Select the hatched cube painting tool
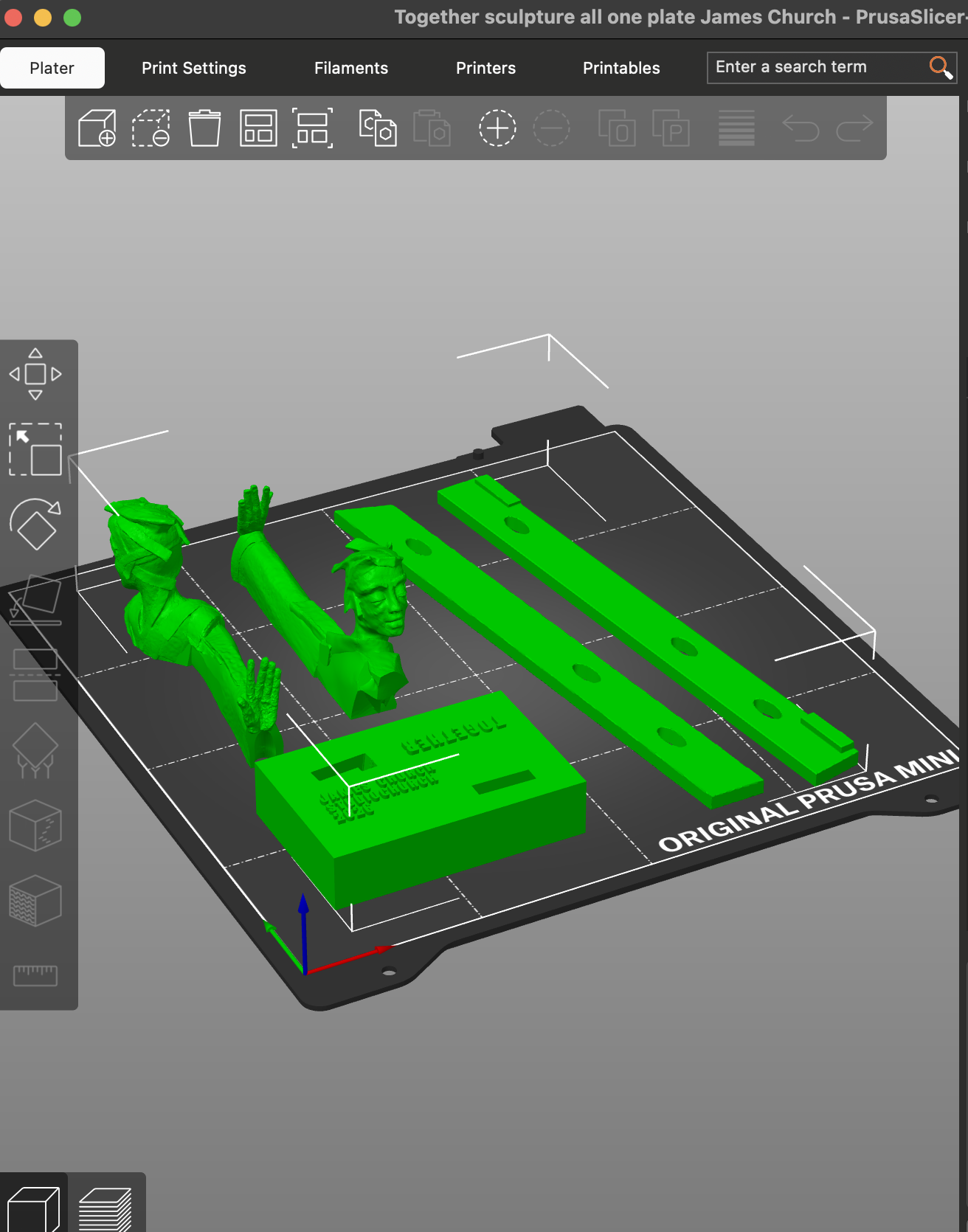 (35, 901)
